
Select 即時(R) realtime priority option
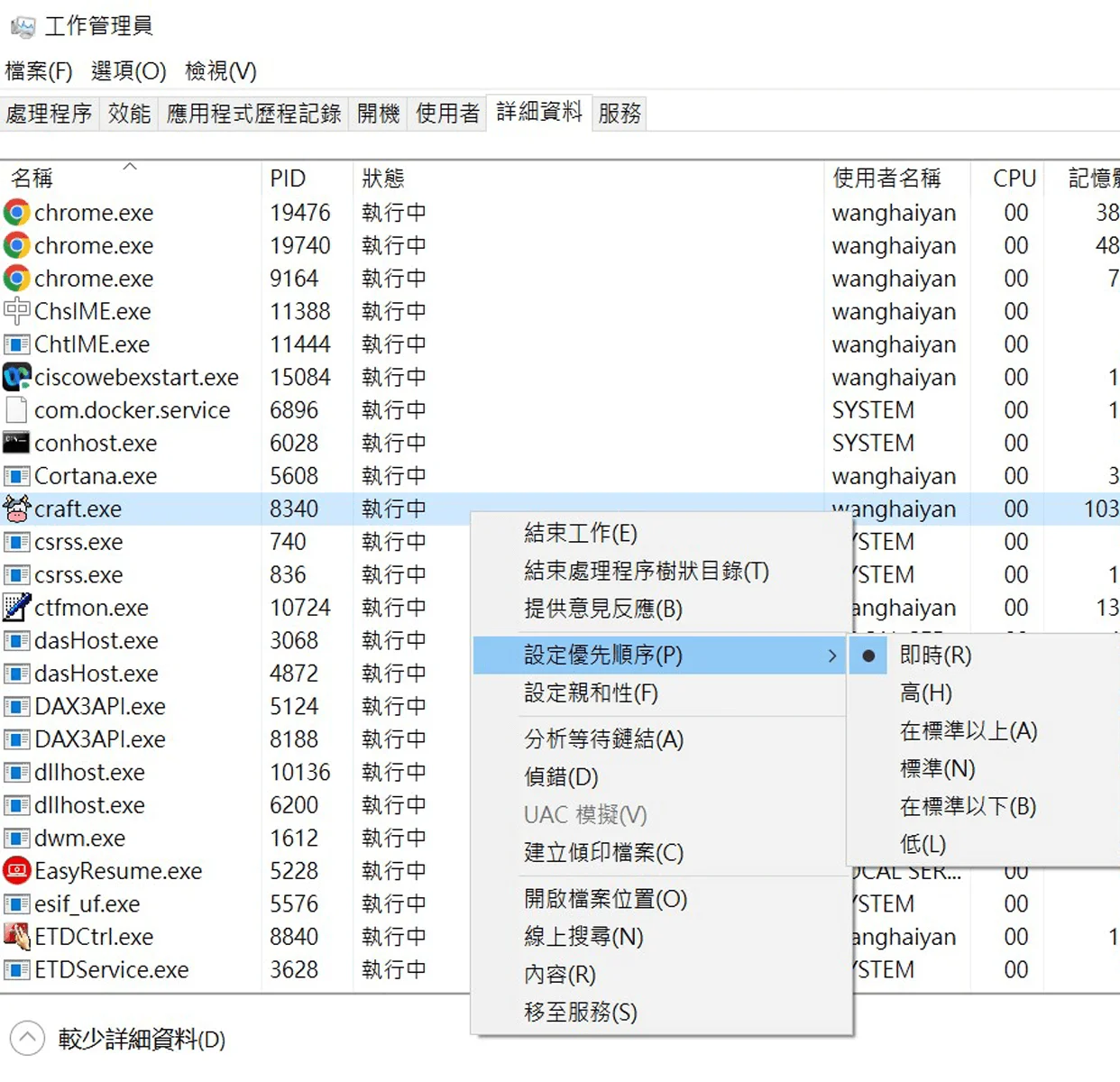(935, 656)
